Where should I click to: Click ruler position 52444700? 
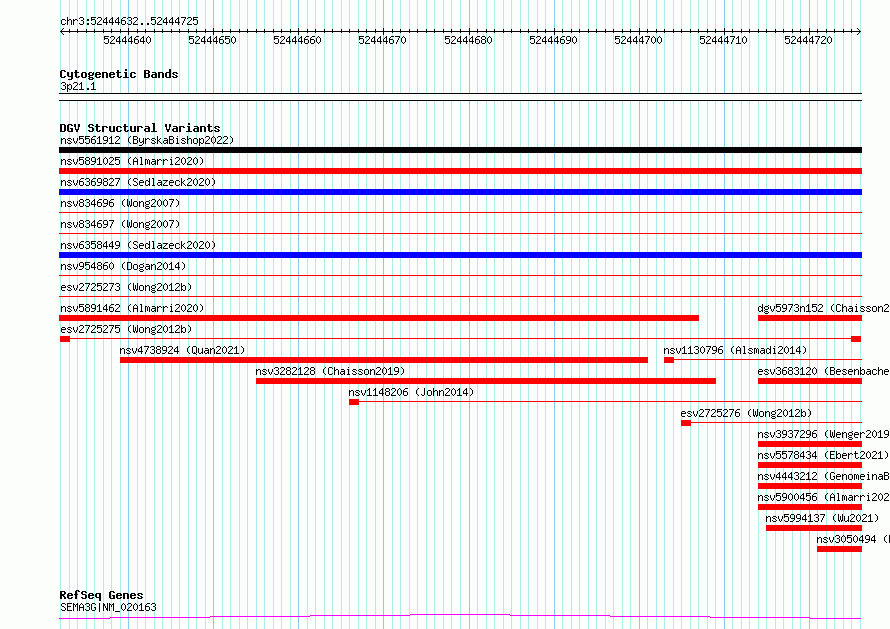(x=639, y=40)
